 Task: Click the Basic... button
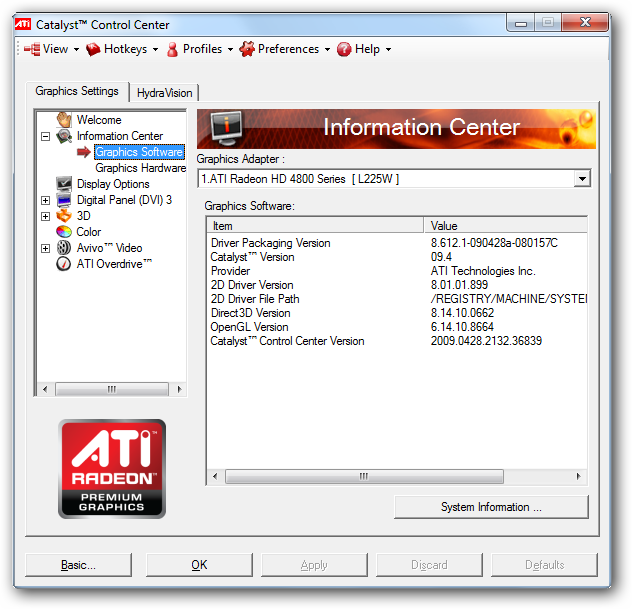point(78,565)
